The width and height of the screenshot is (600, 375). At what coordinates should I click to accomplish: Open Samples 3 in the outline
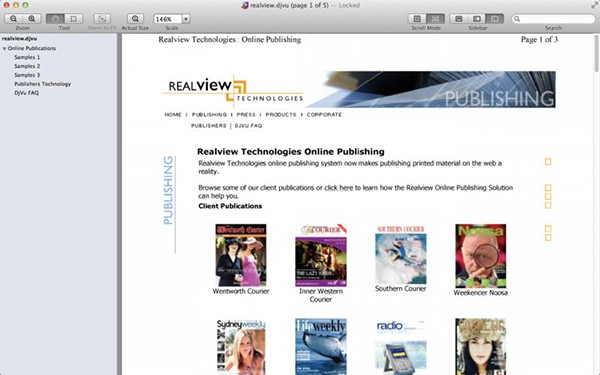(27, 75)
